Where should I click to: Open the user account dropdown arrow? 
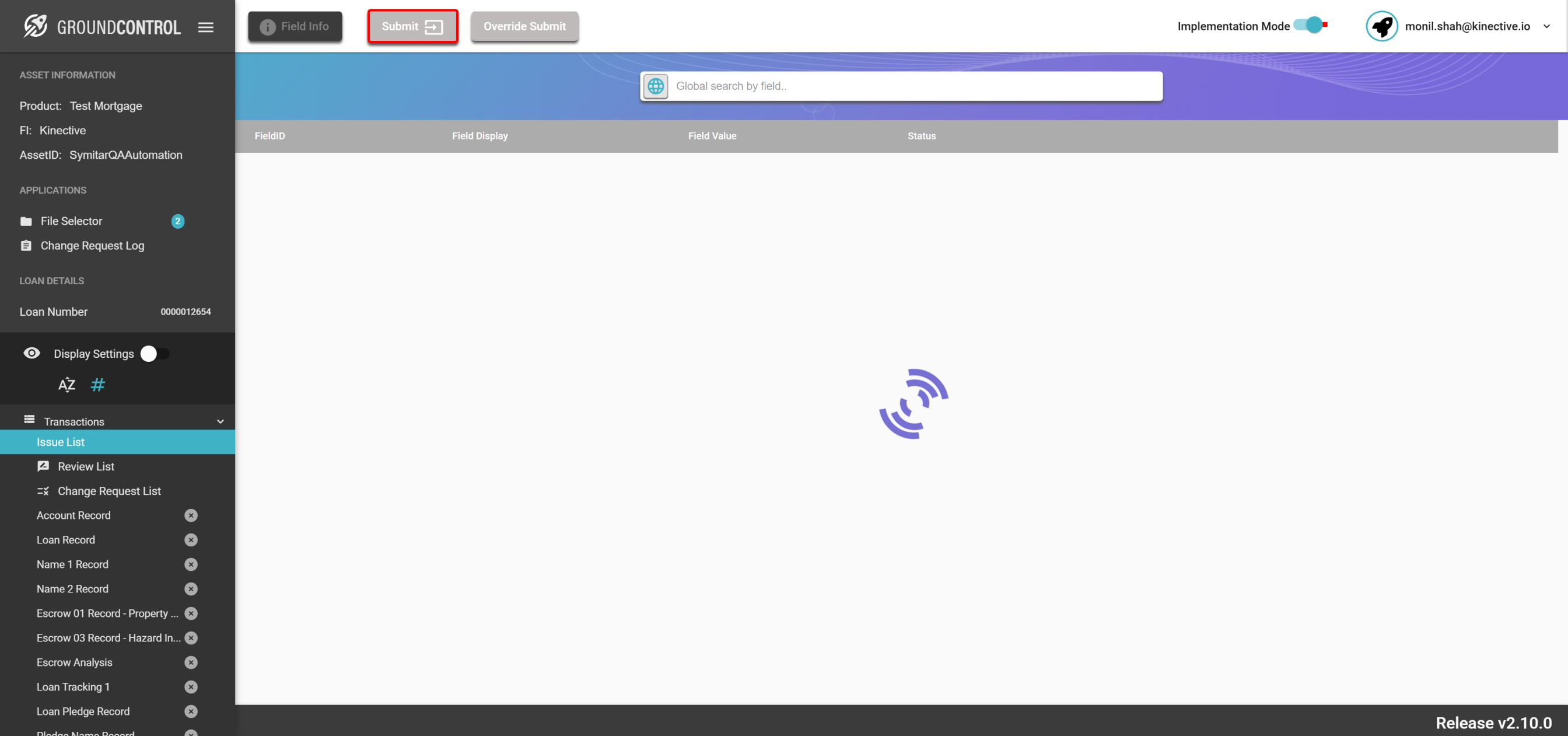point(1546,26)
